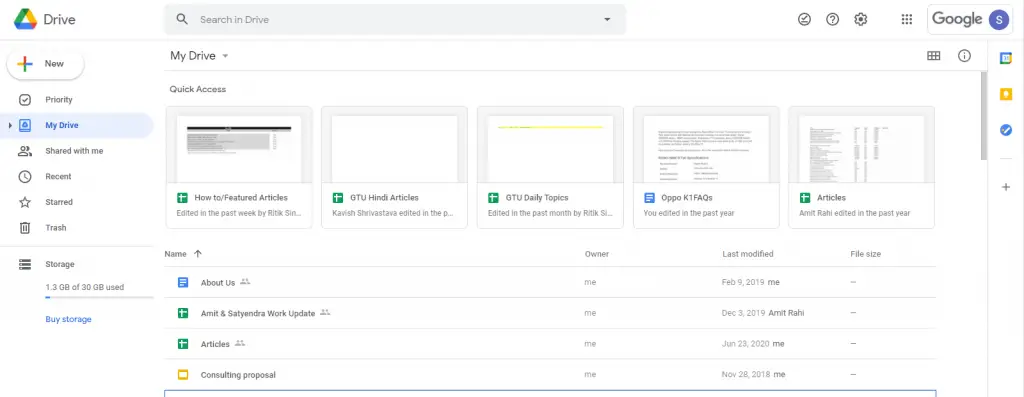This screenshot has height=397, width=1024.
Task: Click the Slides icon beside Consulting proposal
Action: point(183,375)
